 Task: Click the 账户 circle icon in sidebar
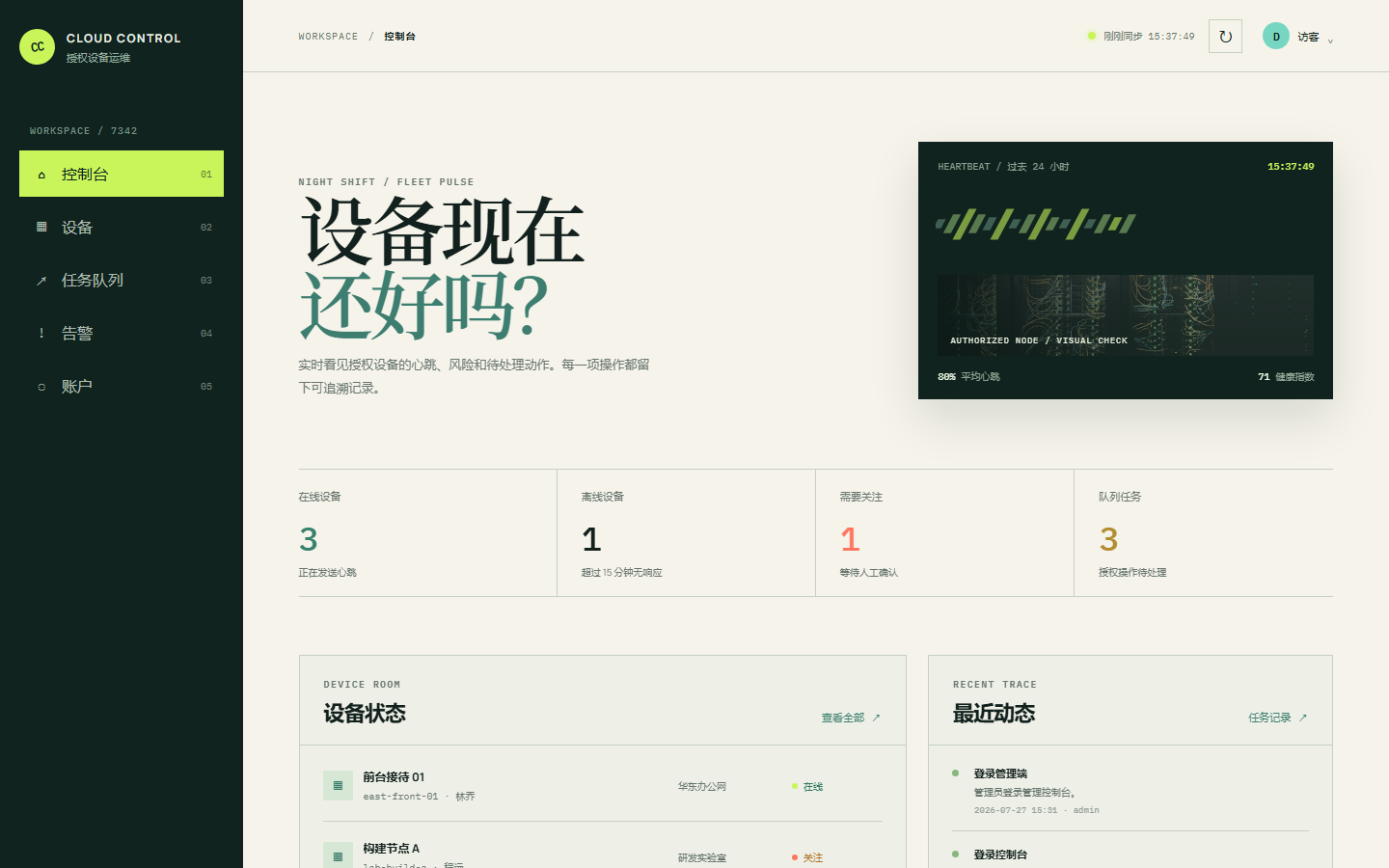pyautogui.click(x=41, y=387)
